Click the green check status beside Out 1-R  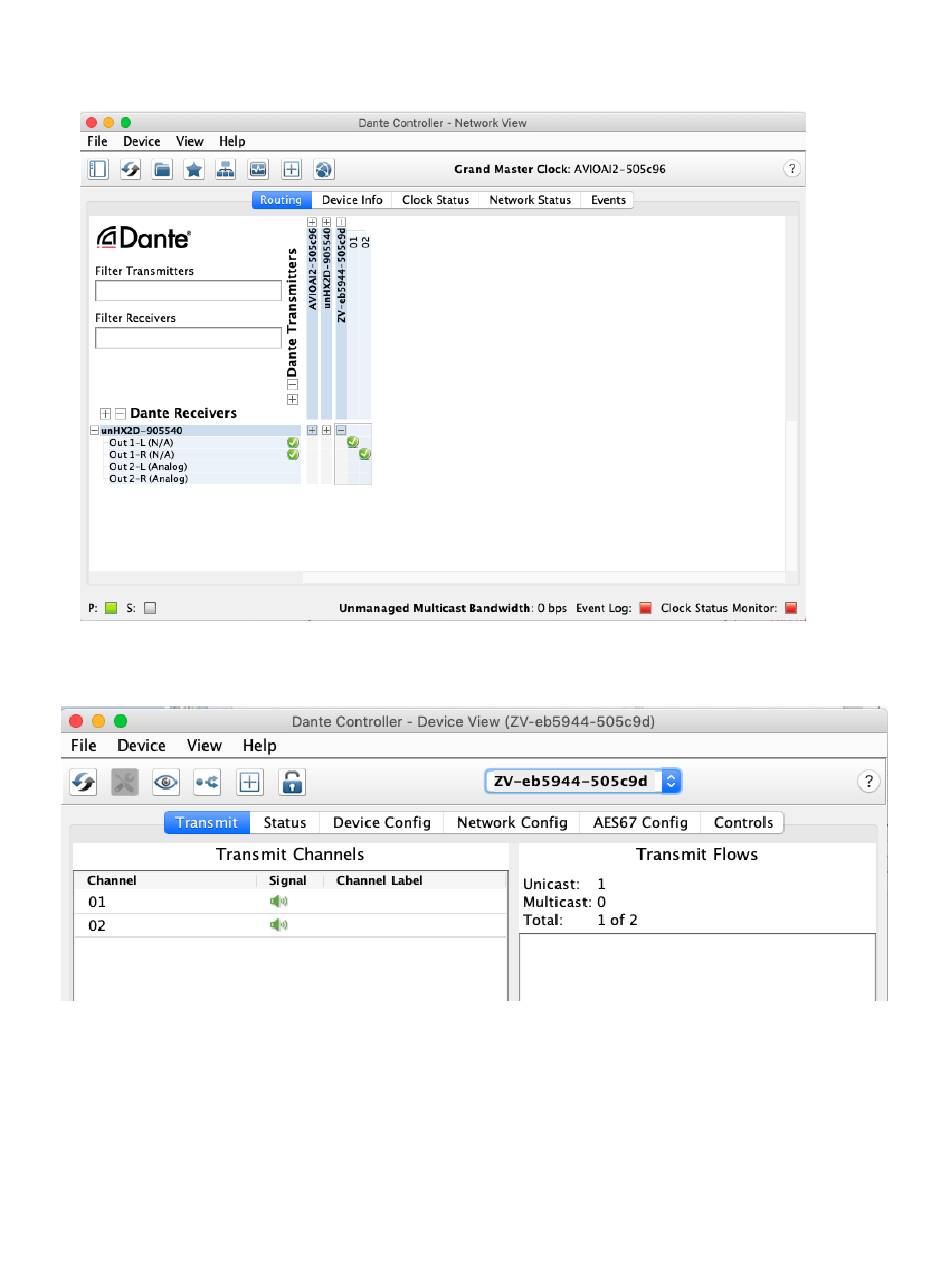(x=293, y=454)
